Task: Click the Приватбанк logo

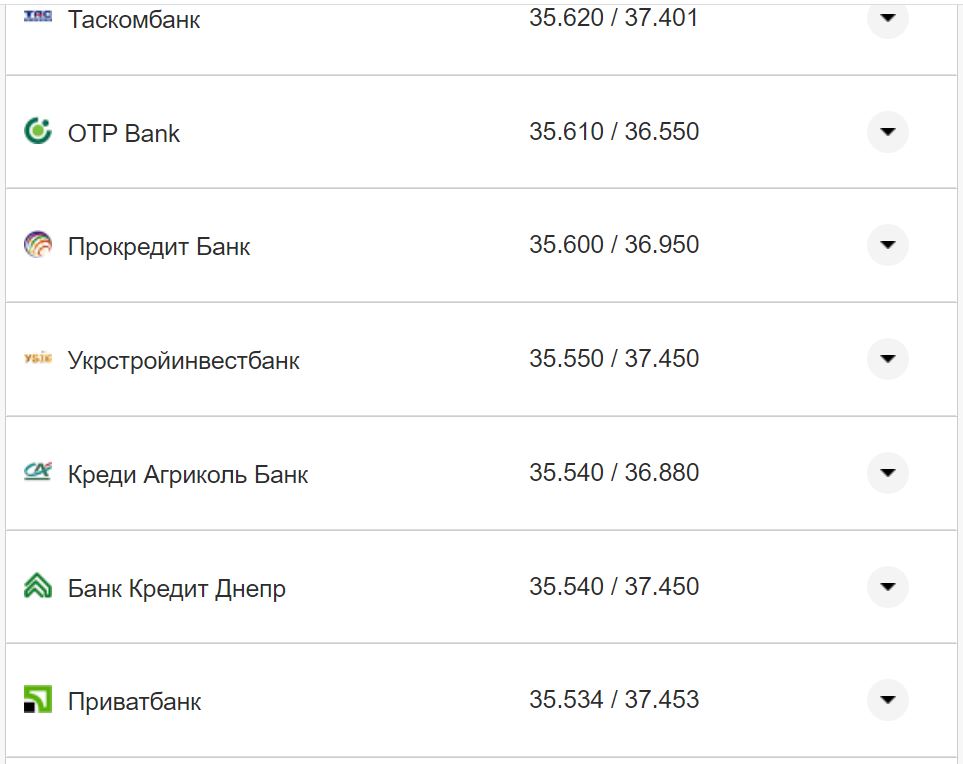Action: pyautogui.click(x=37, y=701)
